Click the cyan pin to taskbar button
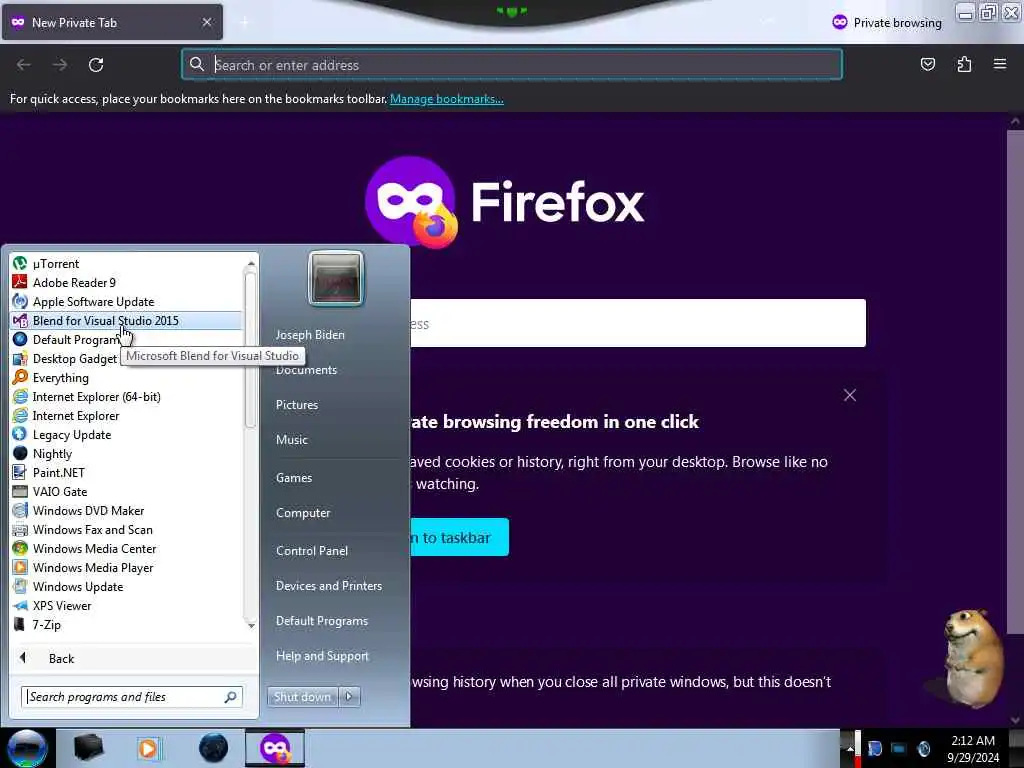The image size is (1024, 768). tap(459, 537)
